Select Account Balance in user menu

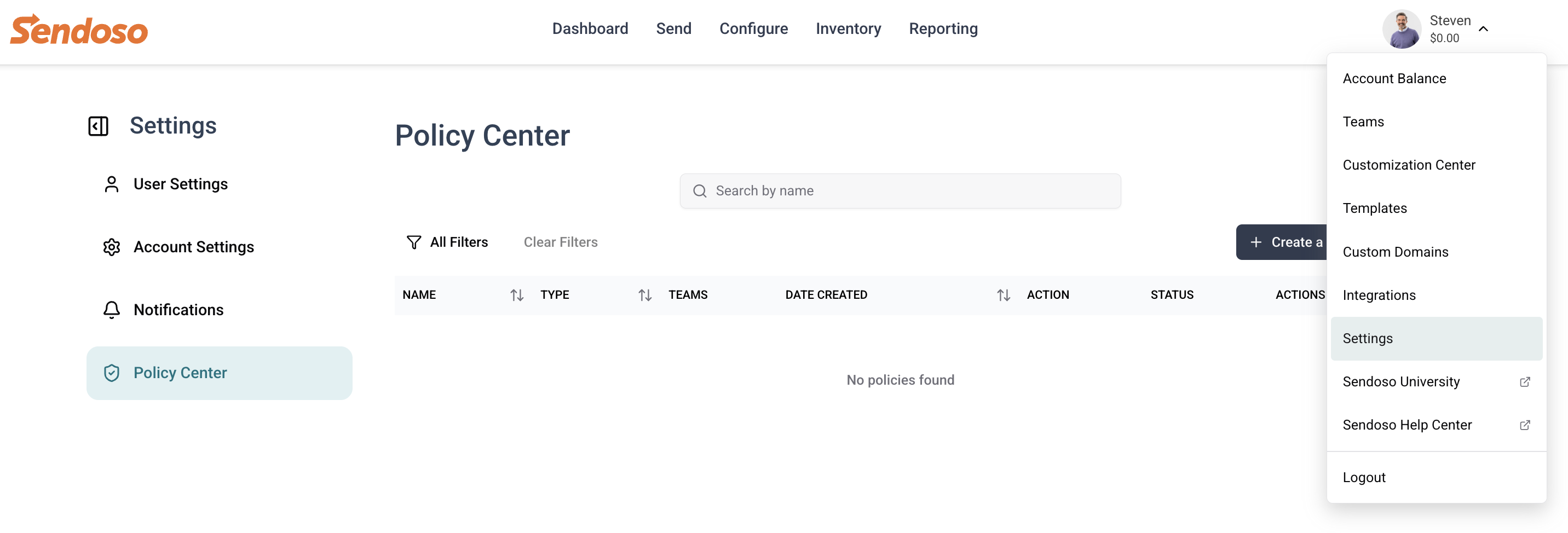[1437, 78]
